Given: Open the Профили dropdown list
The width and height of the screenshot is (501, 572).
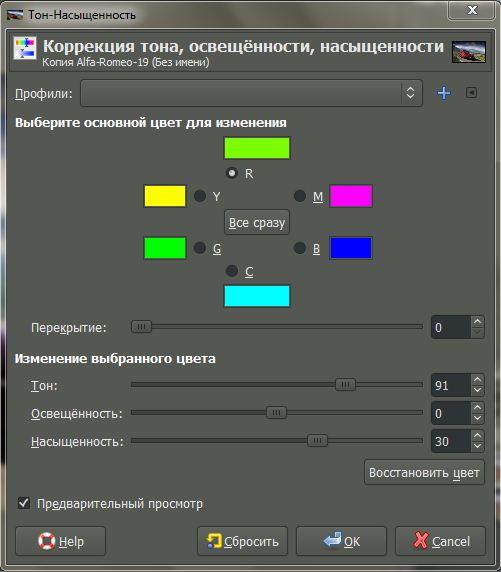Looking at the screenshot, I should [x=251, y=93].
